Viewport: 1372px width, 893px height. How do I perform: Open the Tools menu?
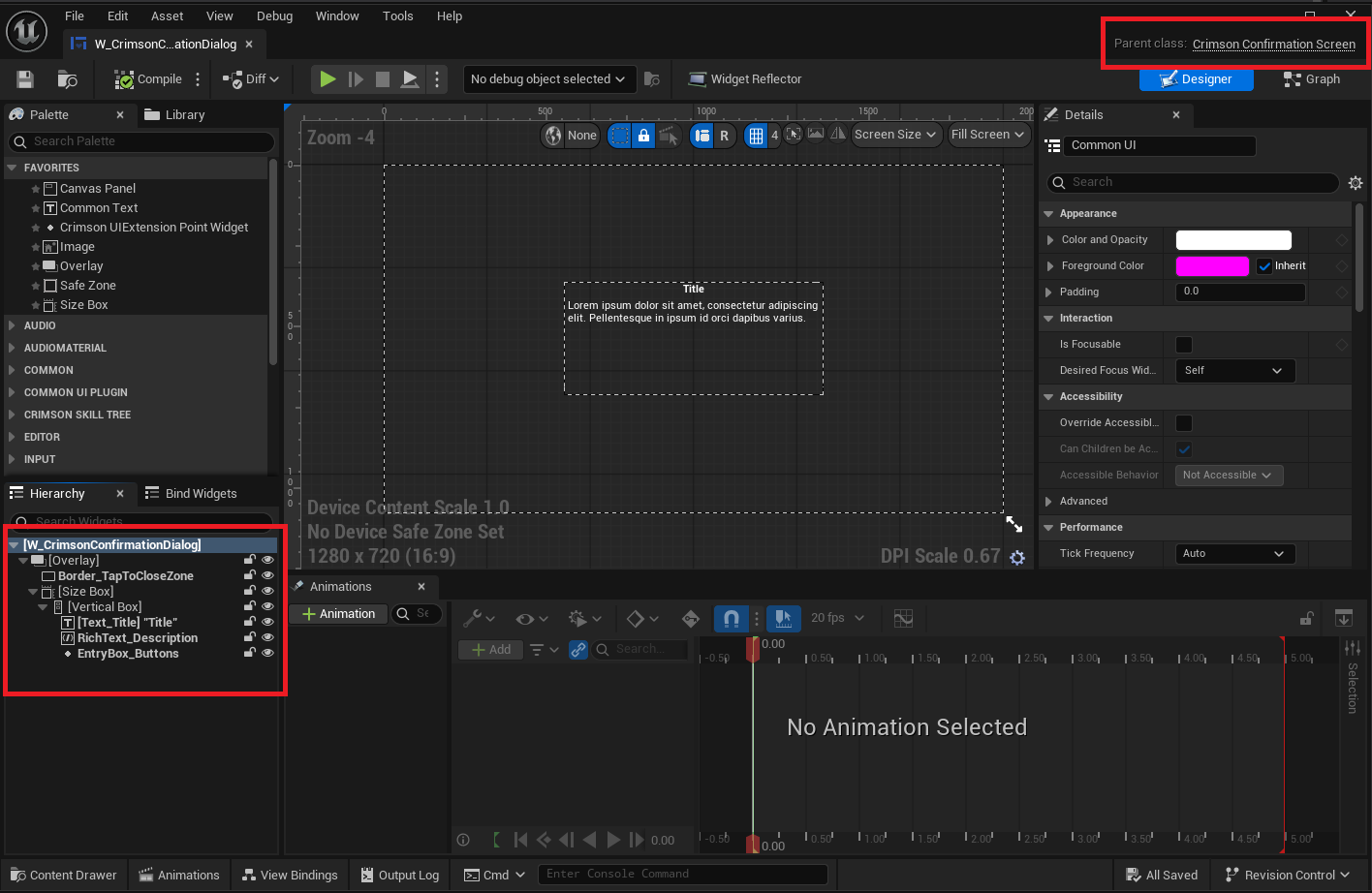pyautogui.click(x=397, y=15)
